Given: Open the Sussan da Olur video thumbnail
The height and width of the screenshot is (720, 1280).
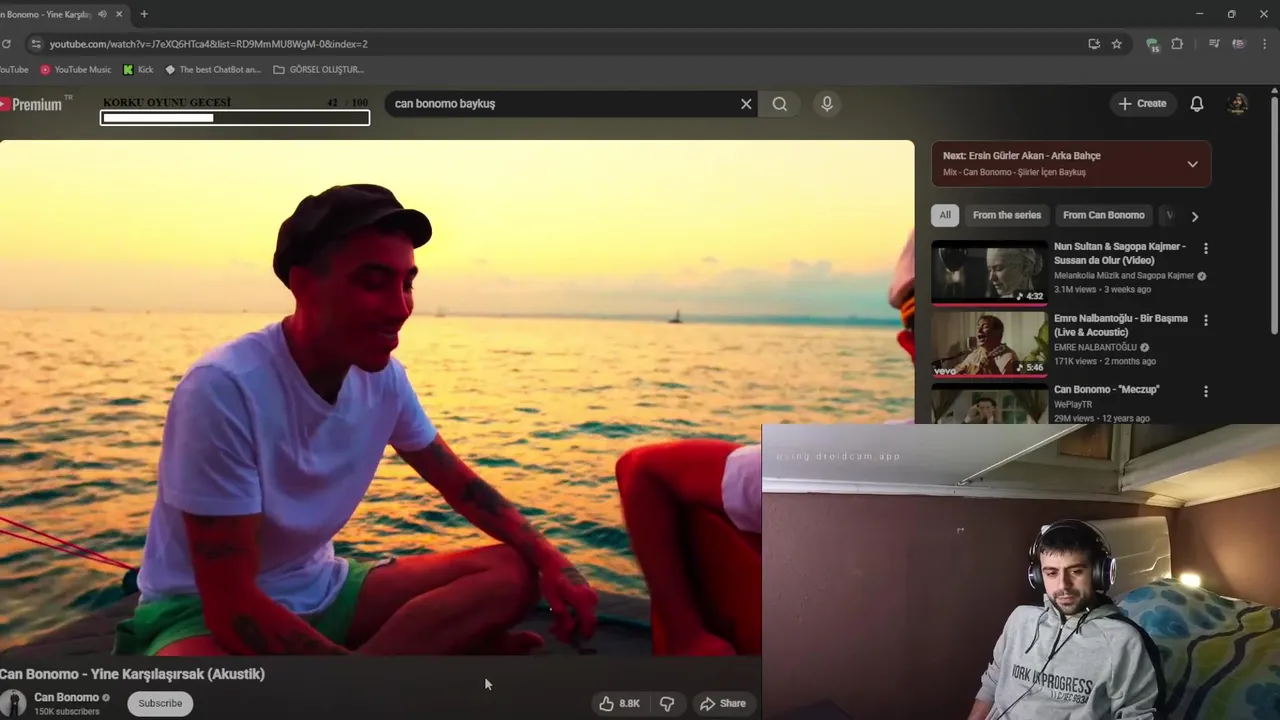Looking at the screenshot, I should tap(990, 272).
